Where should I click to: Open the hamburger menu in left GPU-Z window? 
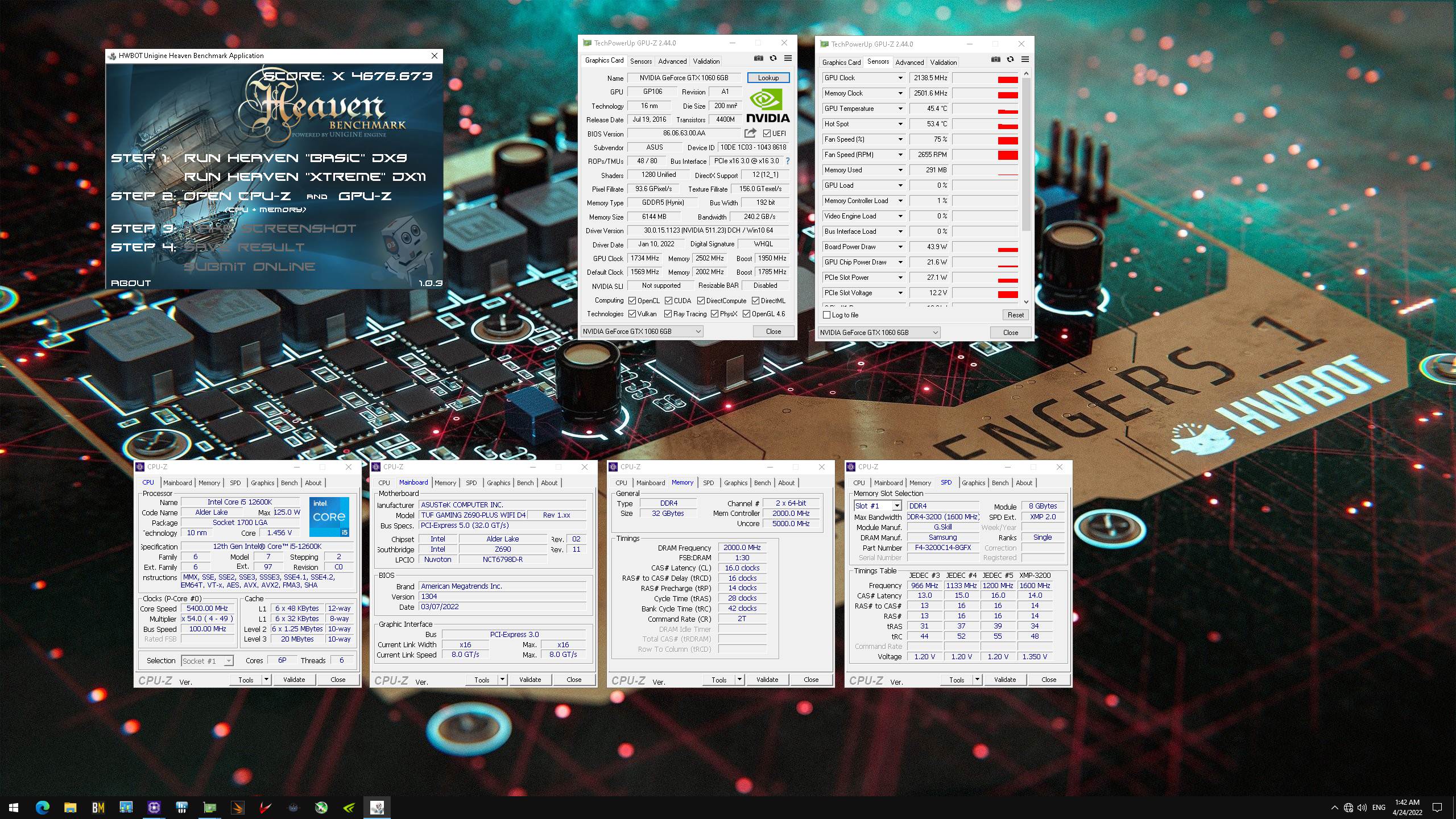point(788,58)
